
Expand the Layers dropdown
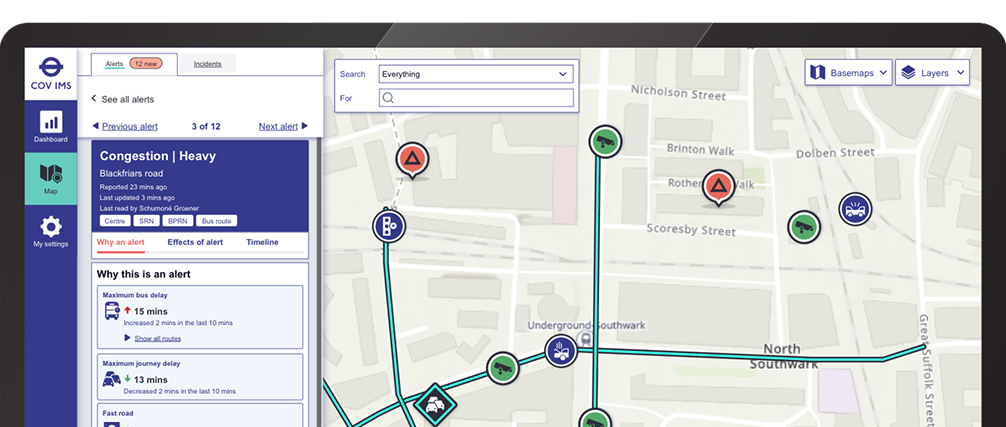point(932,73)
